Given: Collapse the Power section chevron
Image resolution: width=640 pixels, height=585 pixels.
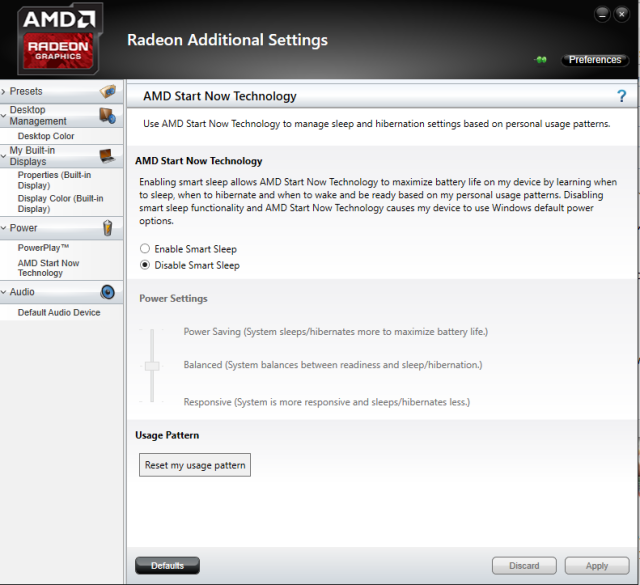Looking at the screenshot, I should pyautogui.click(x=3, y=228).
